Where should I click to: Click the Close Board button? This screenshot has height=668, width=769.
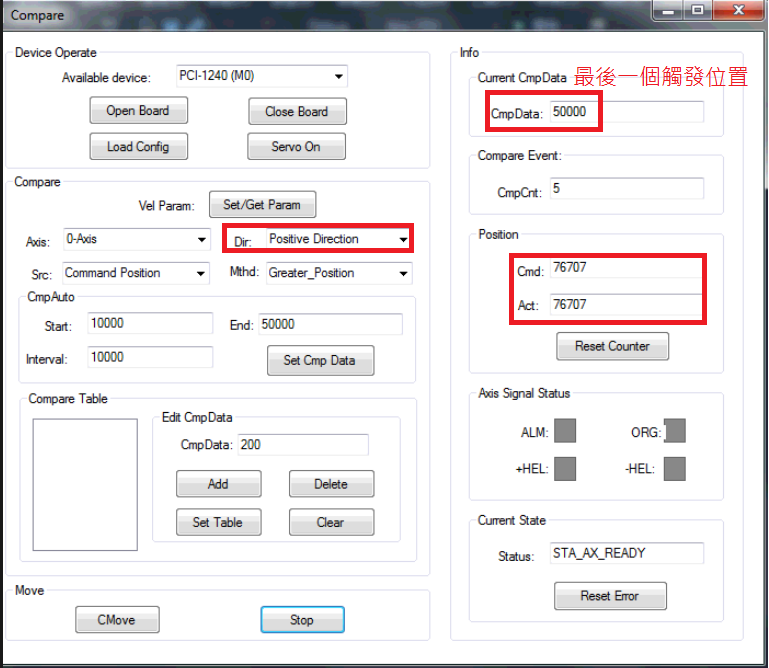(297, 111)
